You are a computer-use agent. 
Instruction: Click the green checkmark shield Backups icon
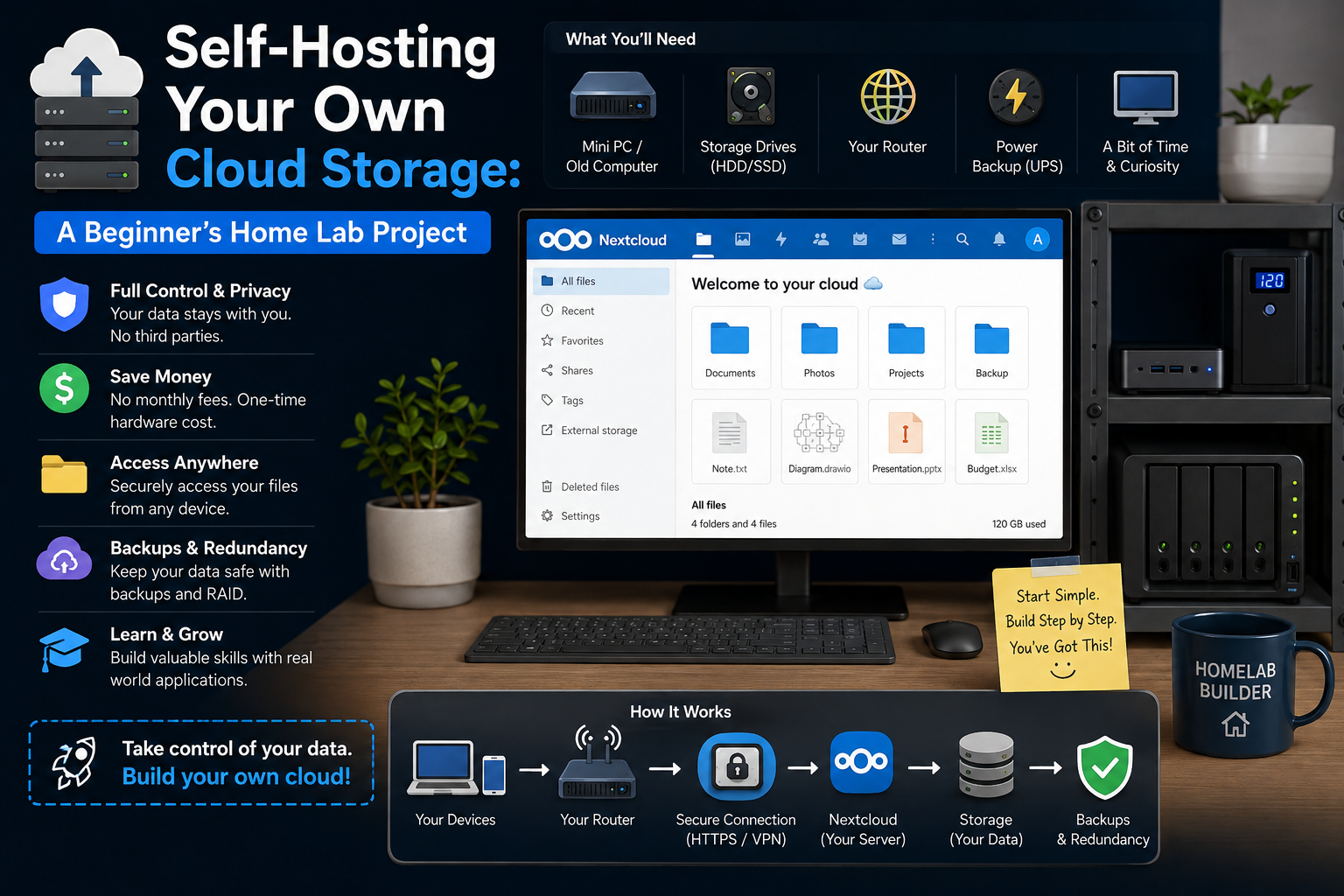tap(1104, 766)
